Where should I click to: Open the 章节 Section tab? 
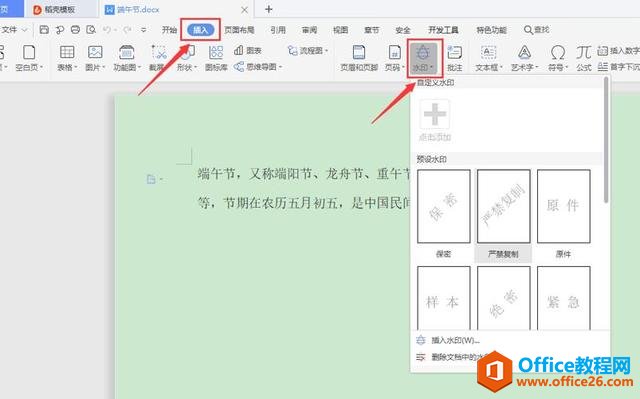click(371, 30)
